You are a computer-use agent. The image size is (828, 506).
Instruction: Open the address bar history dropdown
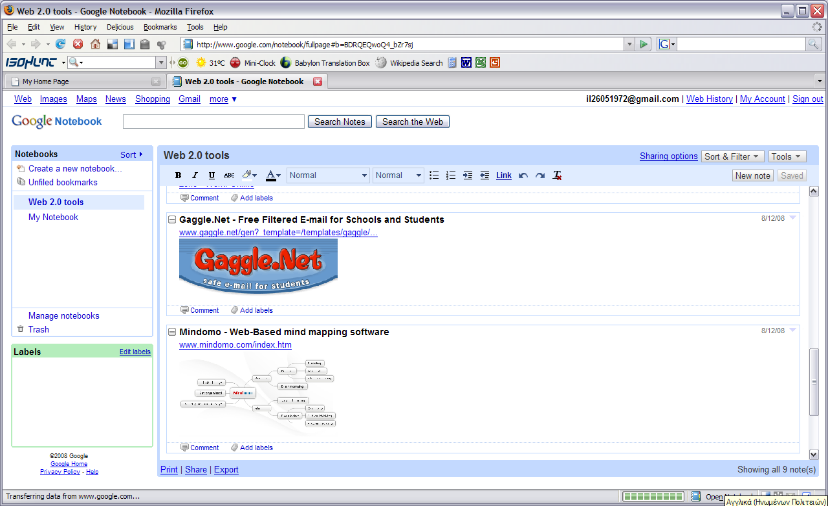pos(629,44)
